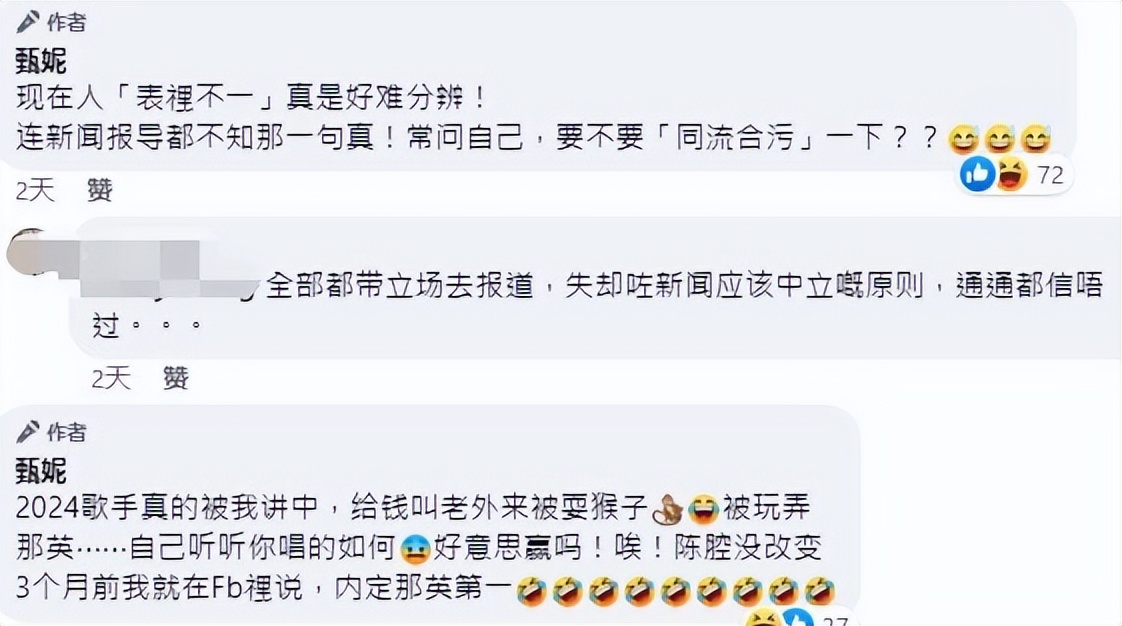Image resolution: width=1122 pixels, height=626 pixels.
Task: Click 赞 under the 表裡不一 comment
Action: pos(100,190)
